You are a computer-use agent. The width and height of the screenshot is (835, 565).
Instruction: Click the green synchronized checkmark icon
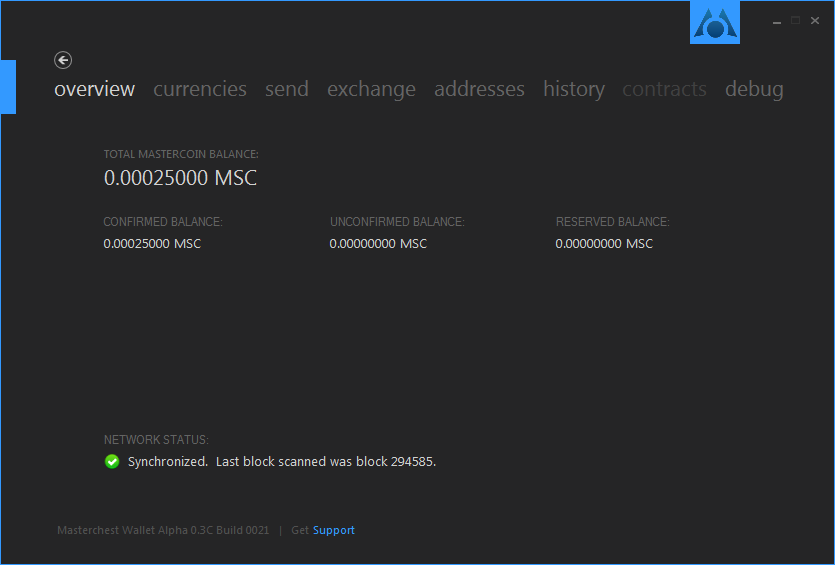(112, 461)
